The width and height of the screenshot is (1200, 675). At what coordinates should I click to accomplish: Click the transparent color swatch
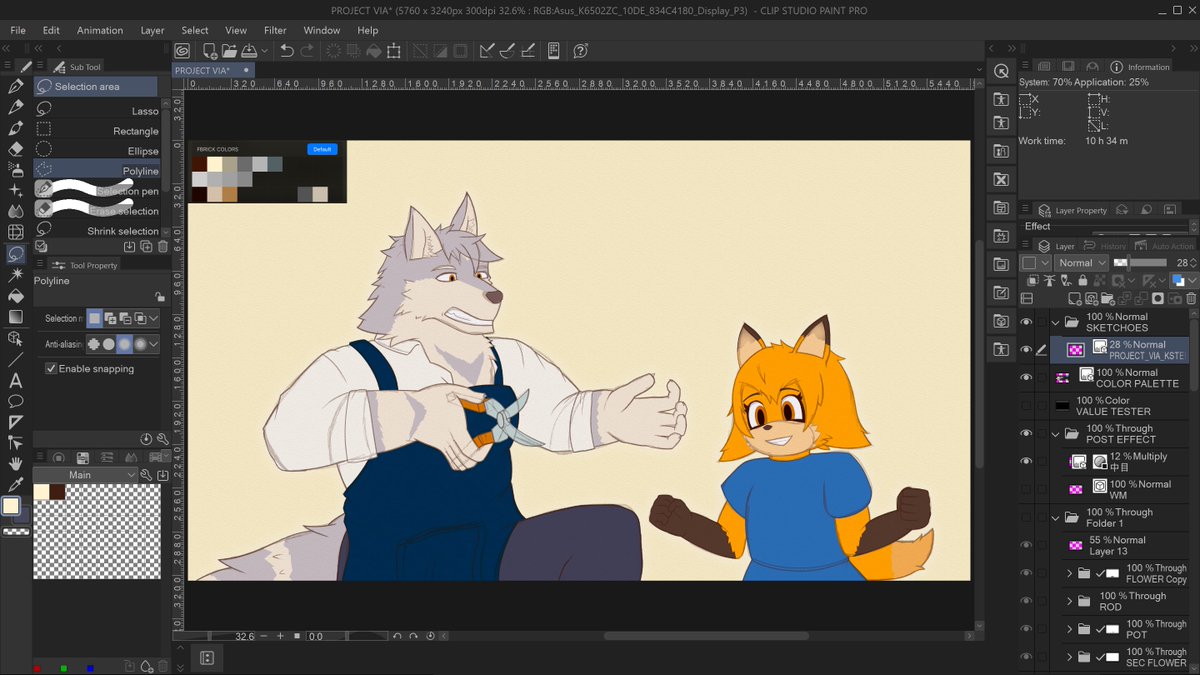(15, 531)
